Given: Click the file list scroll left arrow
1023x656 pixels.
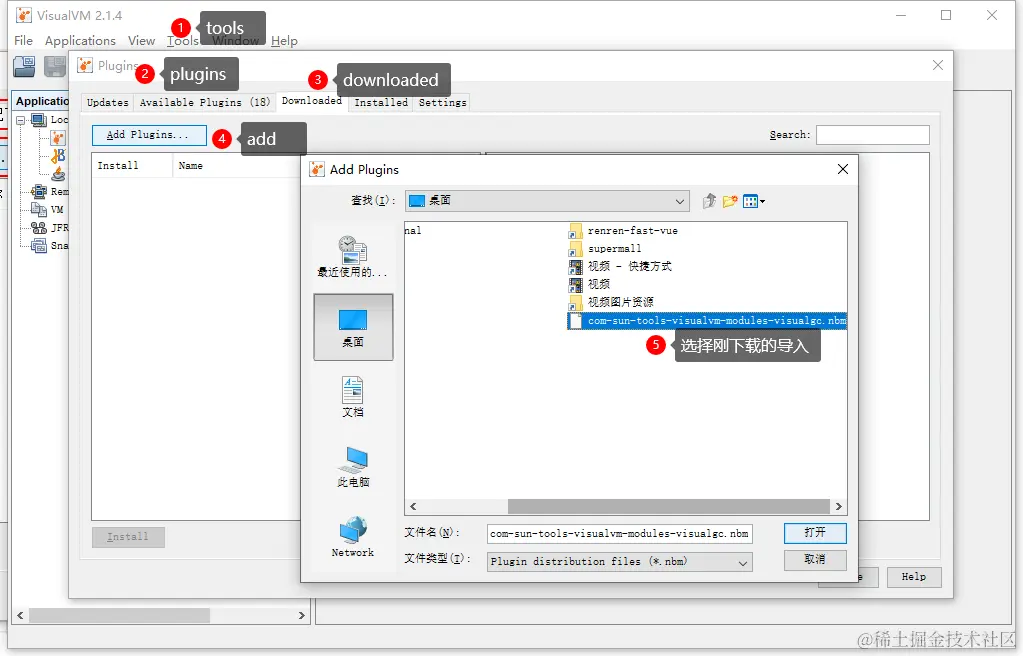Looking at the screenshot, I should [x=413, y=507].
